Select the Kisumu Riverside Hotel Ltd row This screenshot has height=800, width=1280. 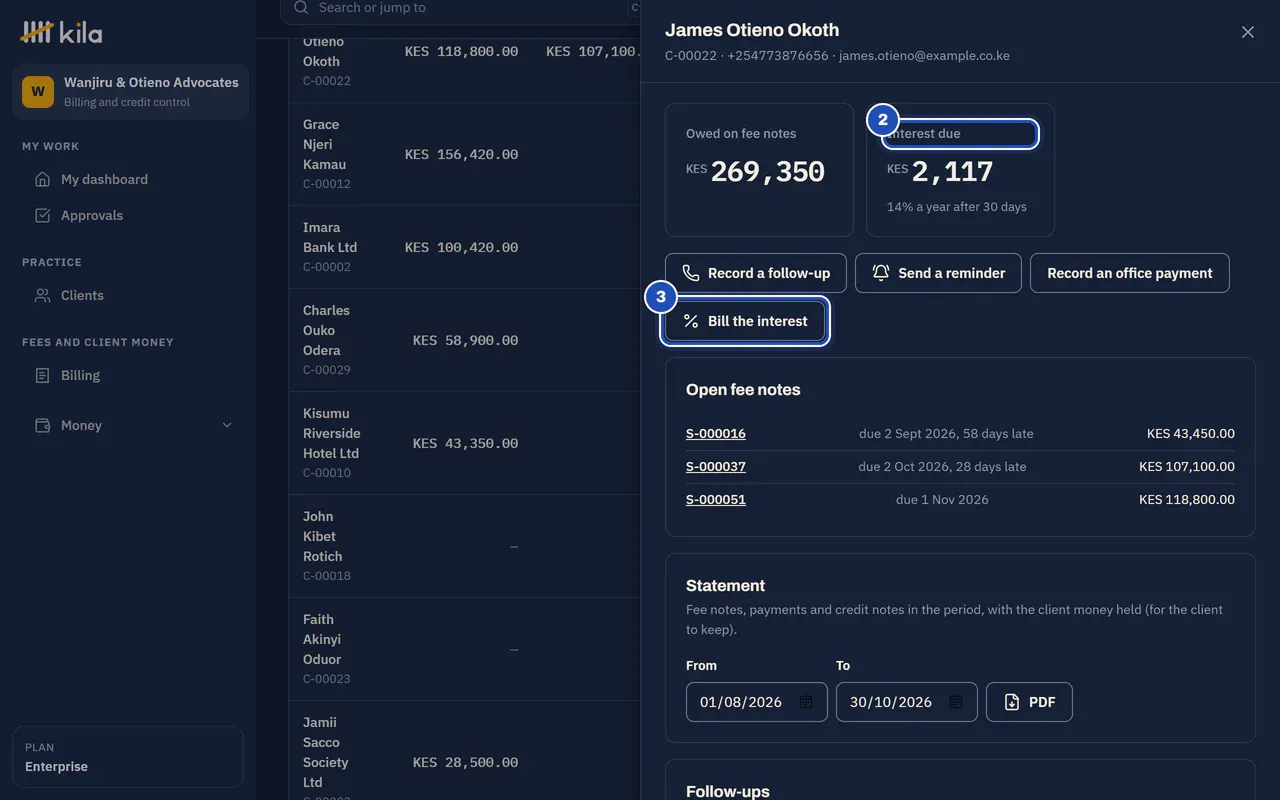464,443
